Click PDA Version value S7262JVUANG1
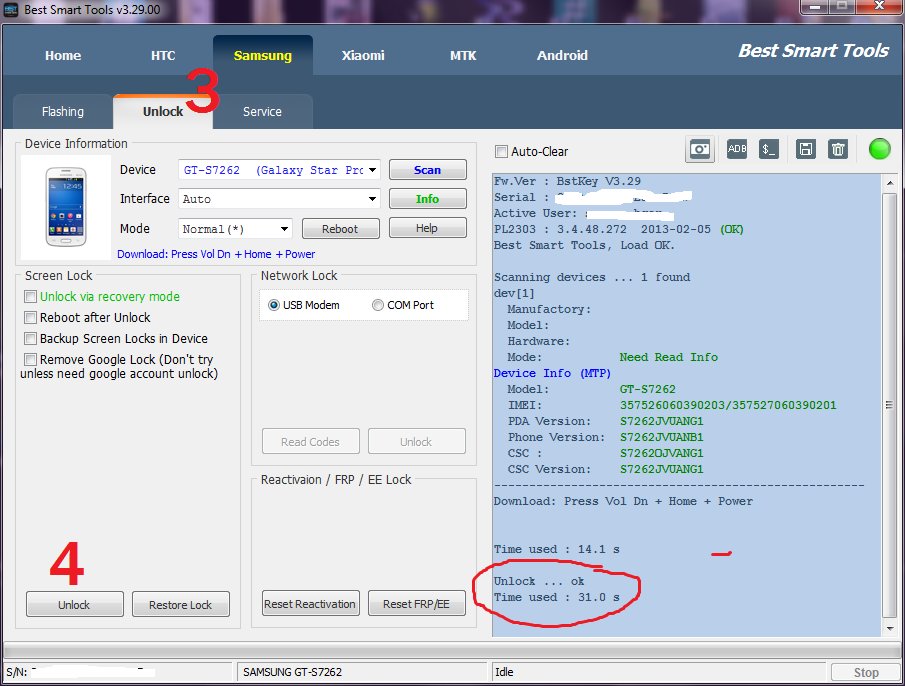Screen dimensions: 905x686 pyautogui.click(x=661, y=421)
